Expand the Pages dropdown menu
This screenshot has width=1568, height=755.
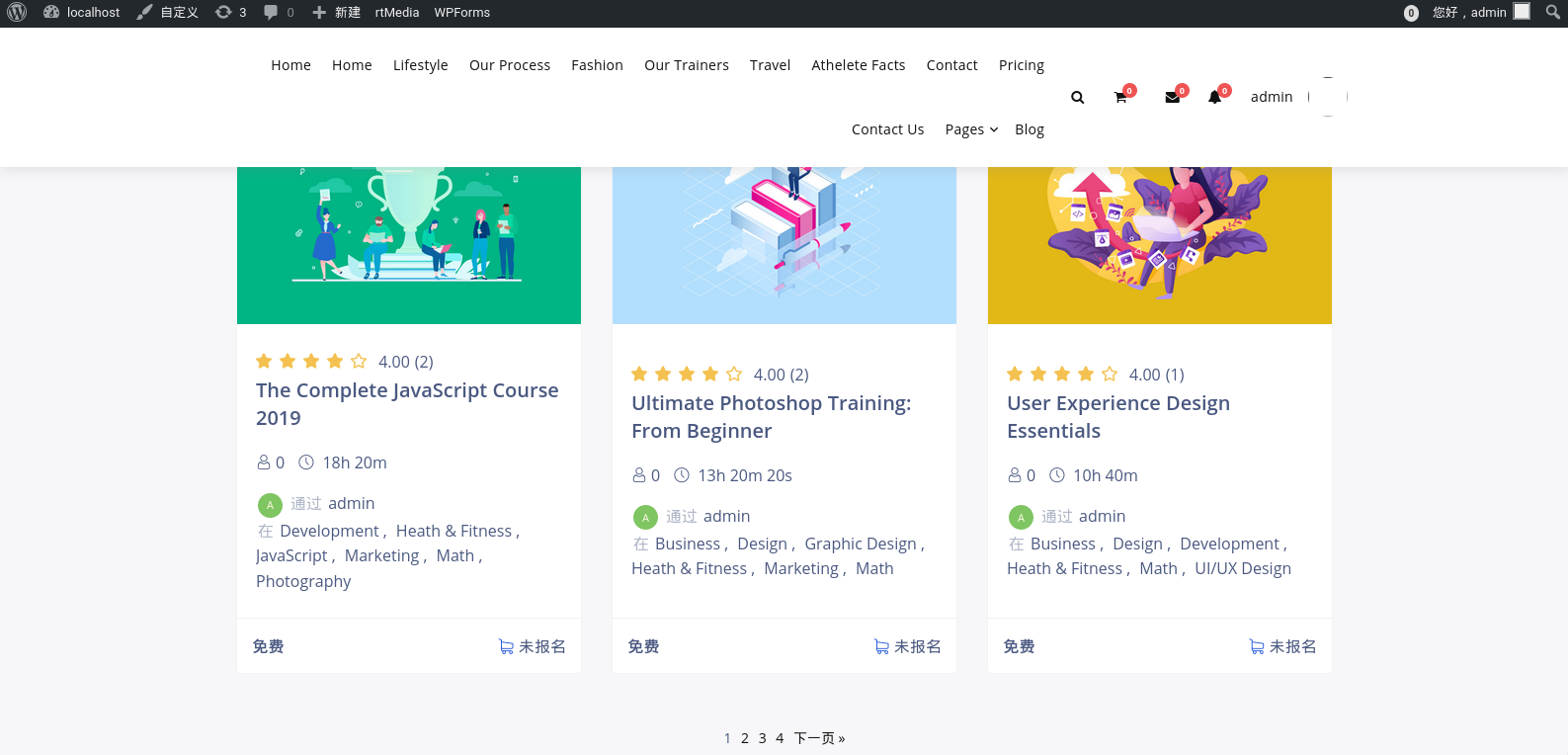(971, 129)
